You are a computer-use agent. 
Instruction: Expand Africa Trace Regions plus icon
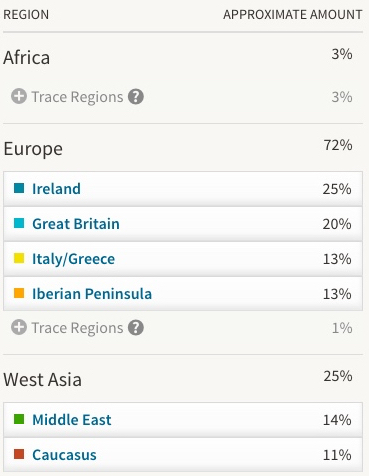[x=19, y=97]
